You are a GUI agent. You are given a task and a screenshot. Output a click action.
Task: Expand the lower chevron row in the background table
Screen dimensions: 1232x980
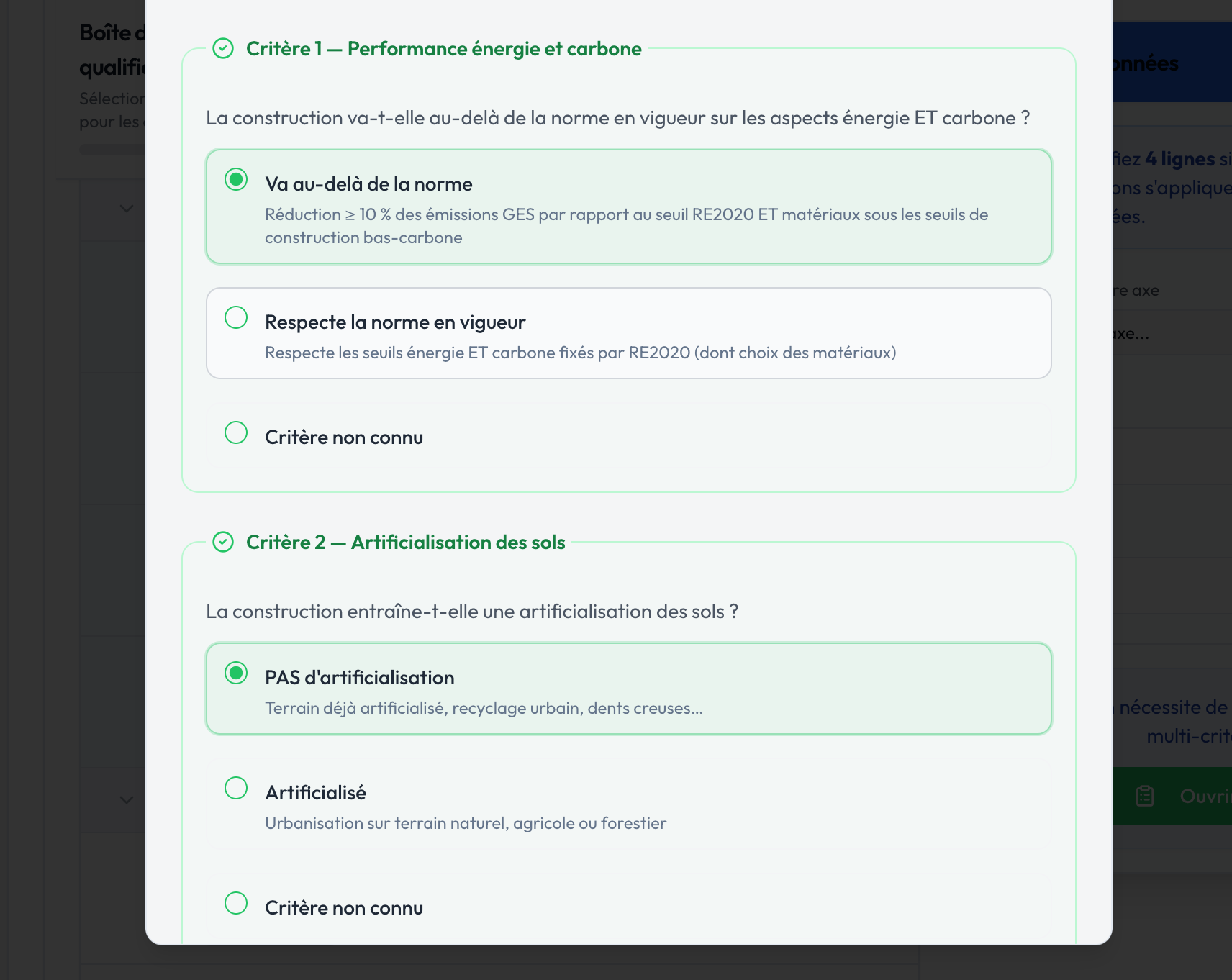(125, 799)
